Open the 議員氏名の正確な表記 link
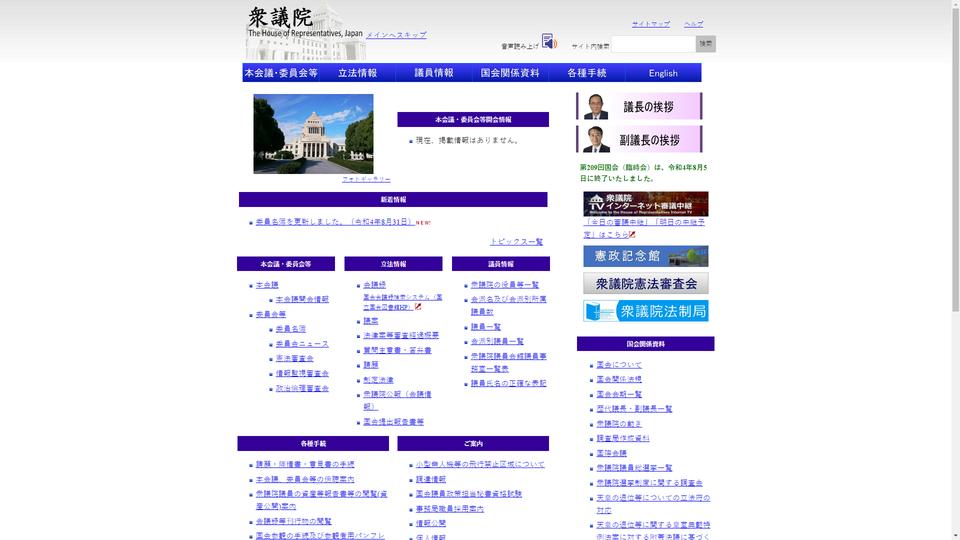Viewport: 960px width, 540px height. coord(509,383)
